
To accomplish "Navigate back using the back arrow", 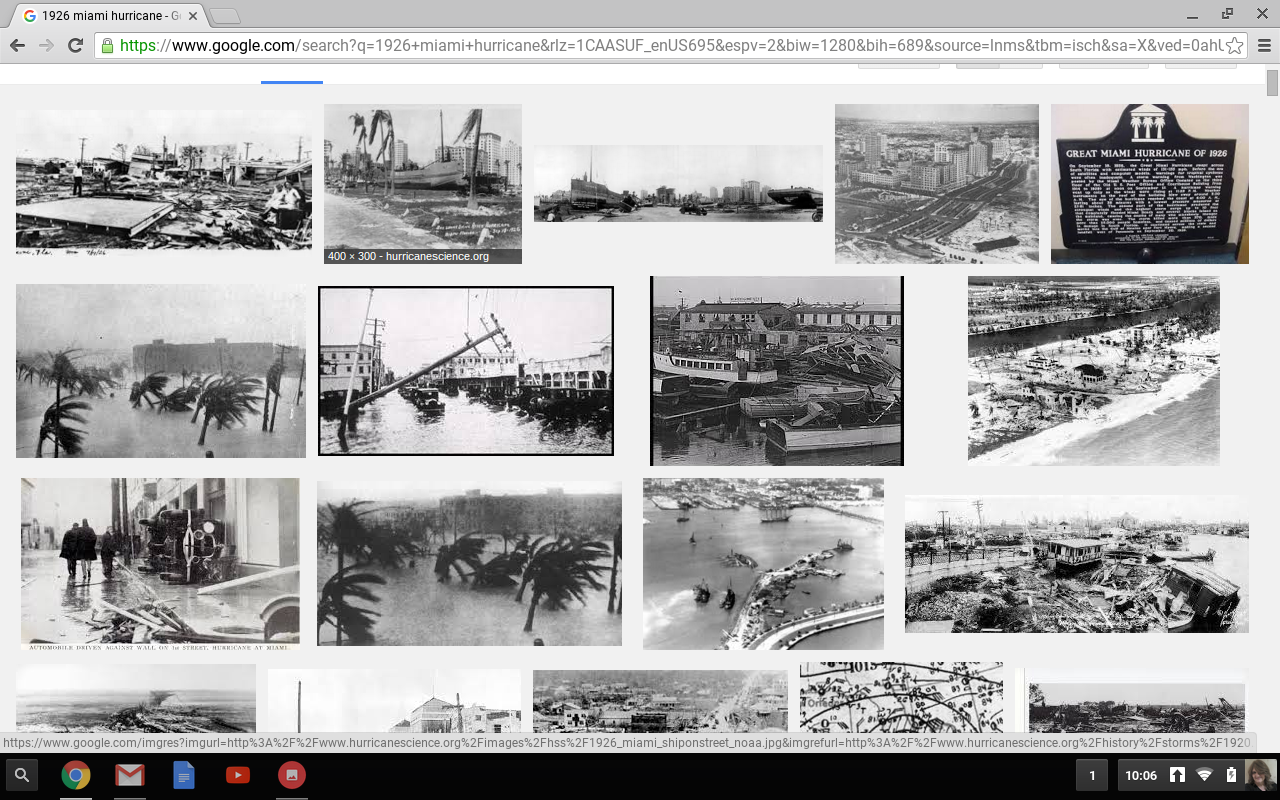I will (16, 44).
